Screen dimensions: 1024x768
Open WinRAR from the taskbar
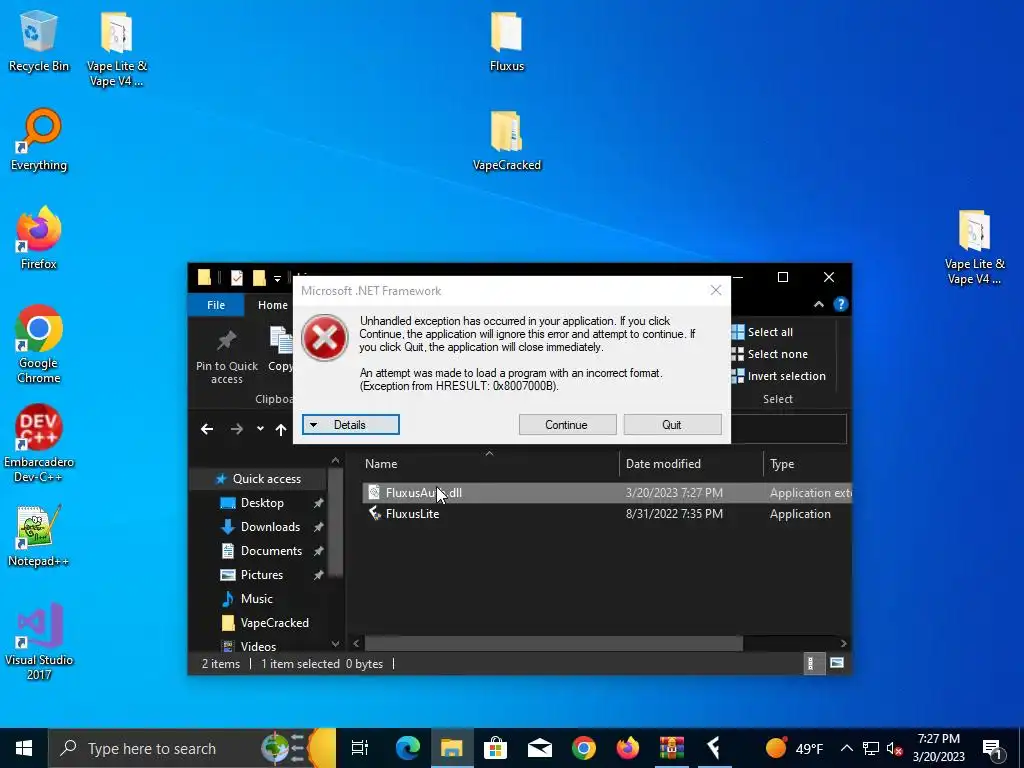click(671, 748)
